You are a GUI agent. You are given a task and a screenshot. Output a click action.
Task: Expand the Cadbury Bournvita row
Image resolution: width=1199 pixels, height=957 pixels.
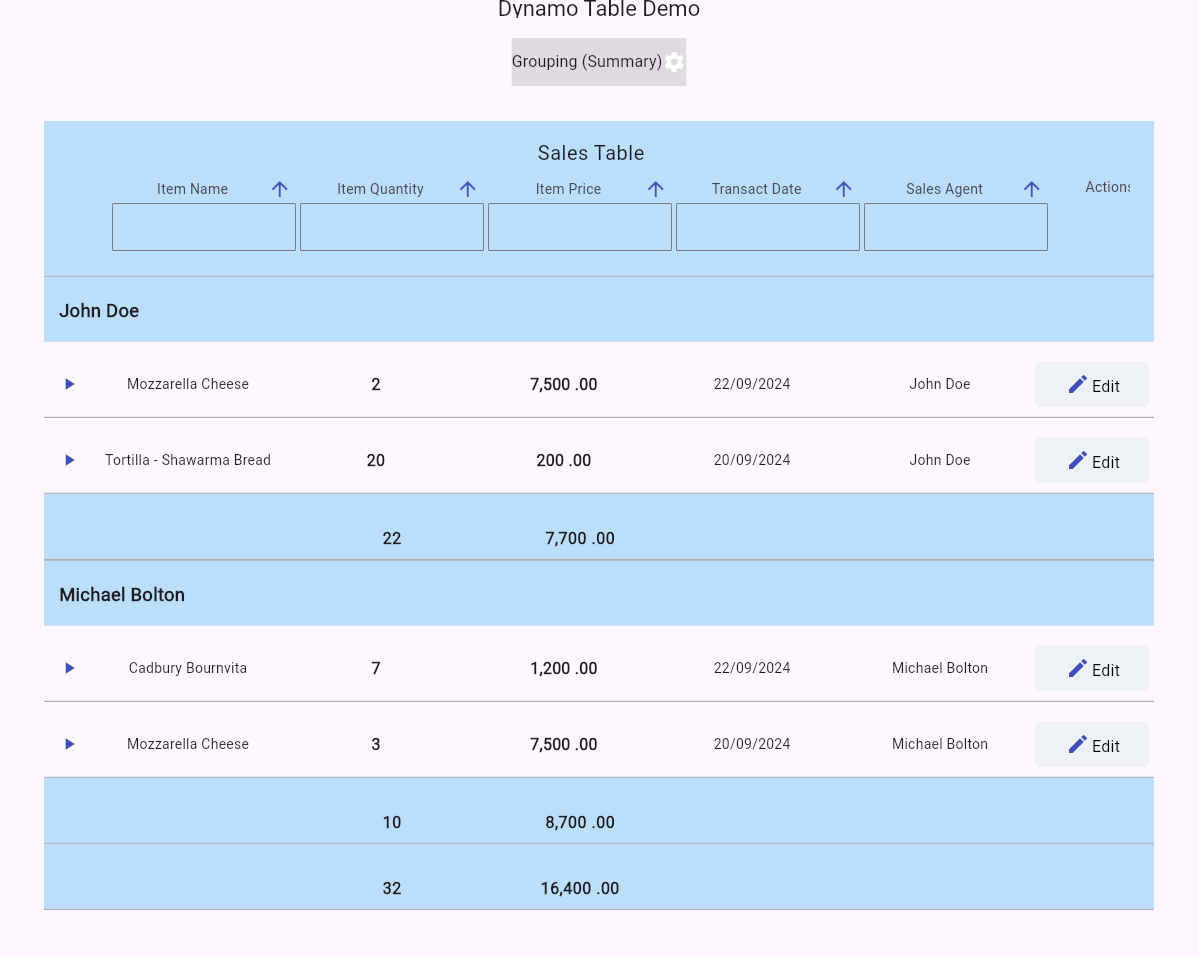[x=70, y=668]
